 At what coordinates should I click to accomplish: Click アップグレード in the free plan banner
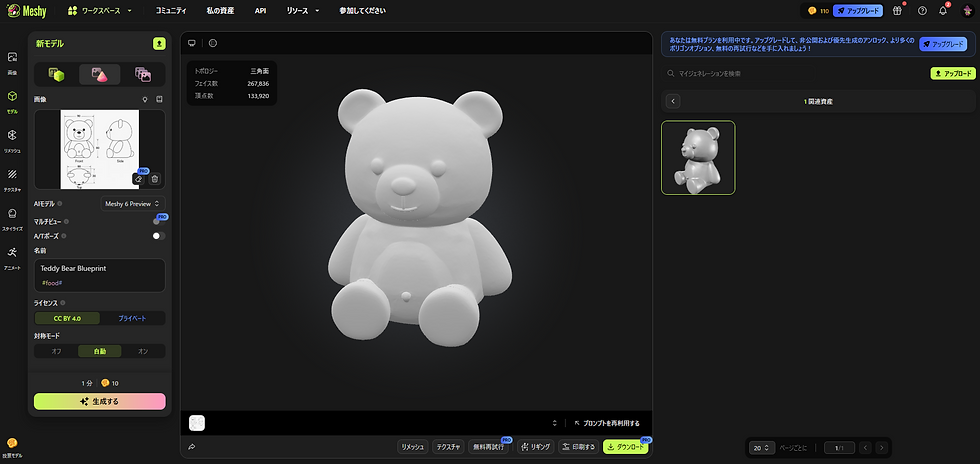pyautogui.click(x=942, y=44)
